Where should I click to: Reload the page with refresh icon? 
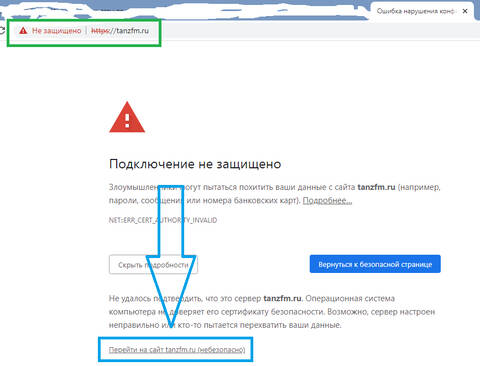2,31
